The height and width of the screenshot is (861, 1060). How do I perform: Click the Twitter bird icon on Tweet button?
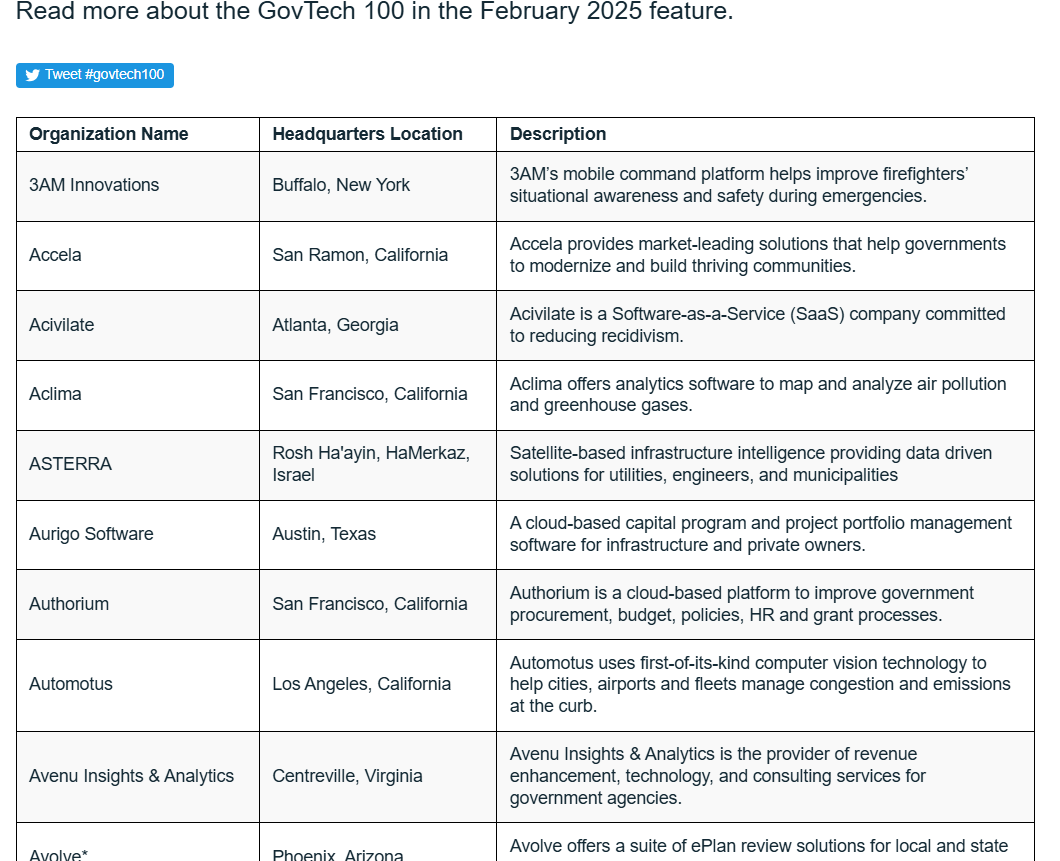coord(32,75)
